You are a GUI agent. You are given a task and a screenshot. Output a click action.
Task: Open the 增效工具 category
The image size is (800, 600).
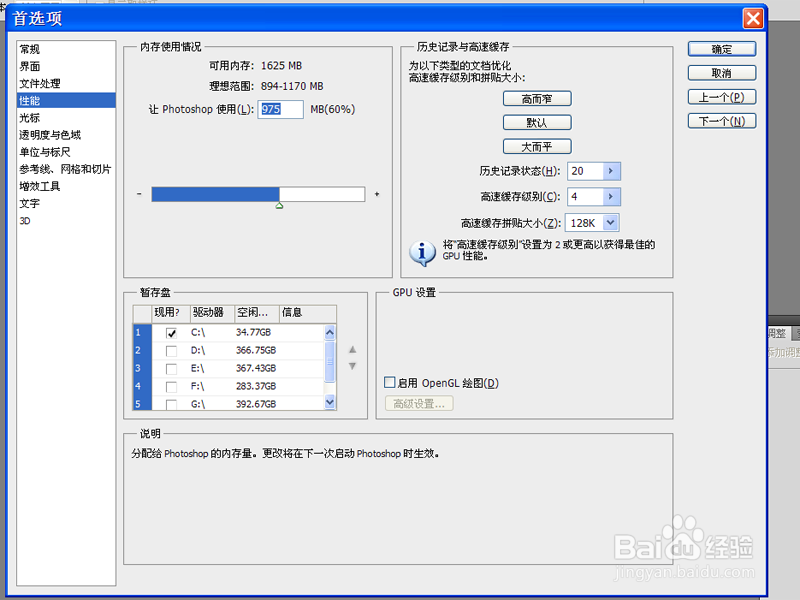[x=40, y=186]
